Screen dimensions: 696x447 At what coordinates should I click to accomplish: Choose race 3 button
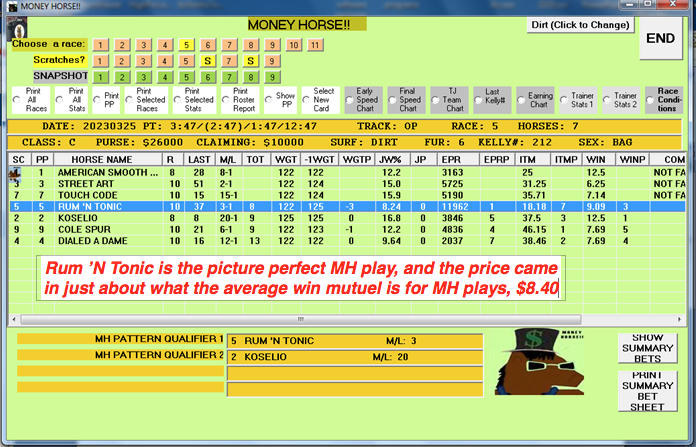coord(143,45)
